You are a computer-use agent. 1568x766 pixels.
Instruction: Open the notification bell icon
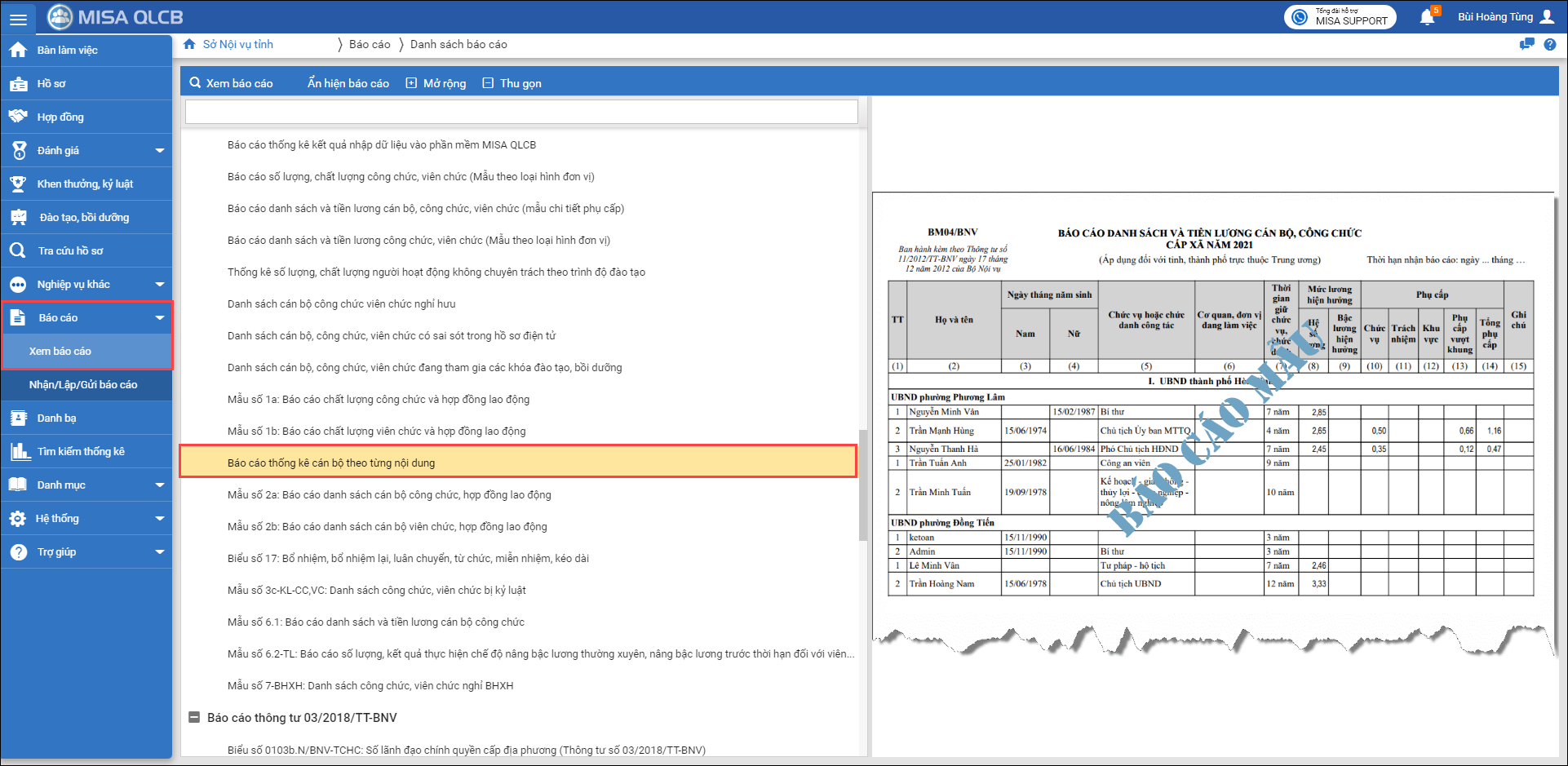coord(1427,17)
